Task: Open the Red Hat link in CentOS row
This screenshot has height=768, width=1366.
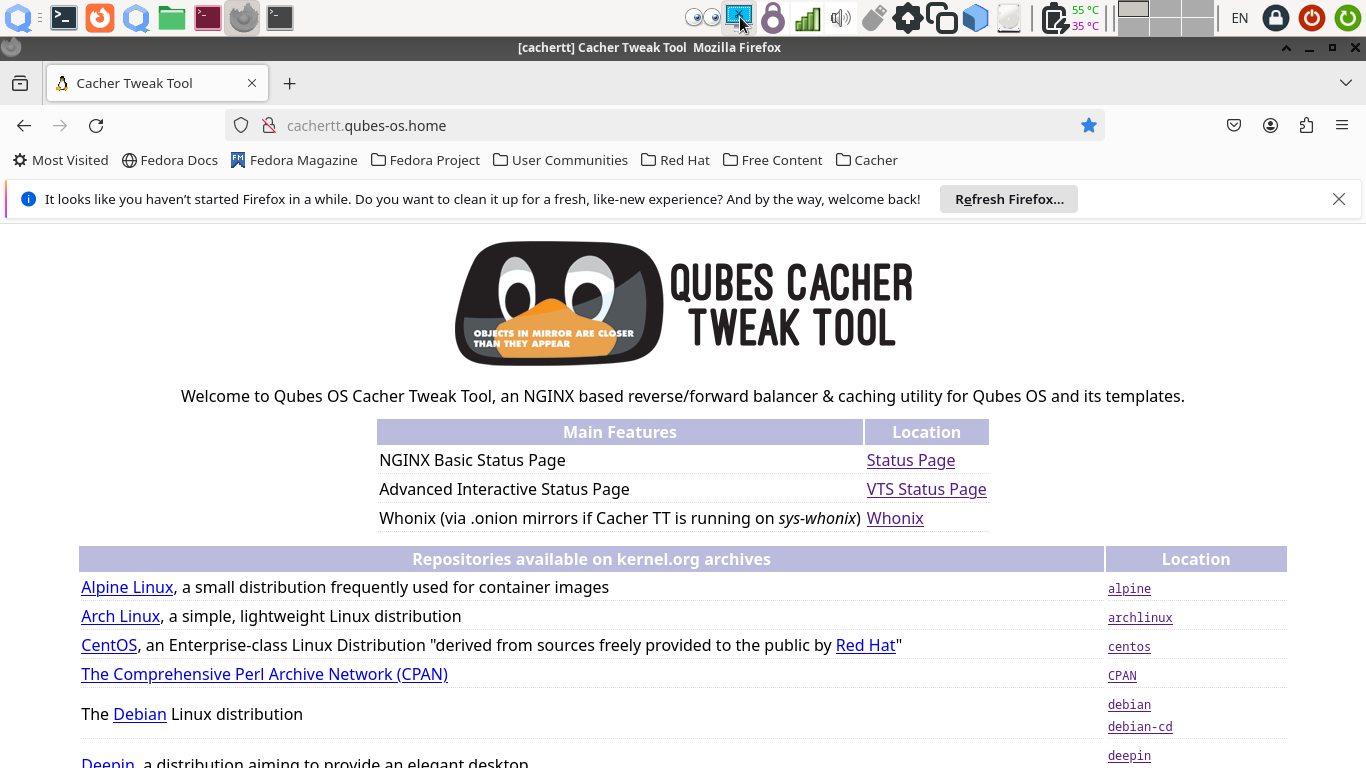Action: click(865, 645)
